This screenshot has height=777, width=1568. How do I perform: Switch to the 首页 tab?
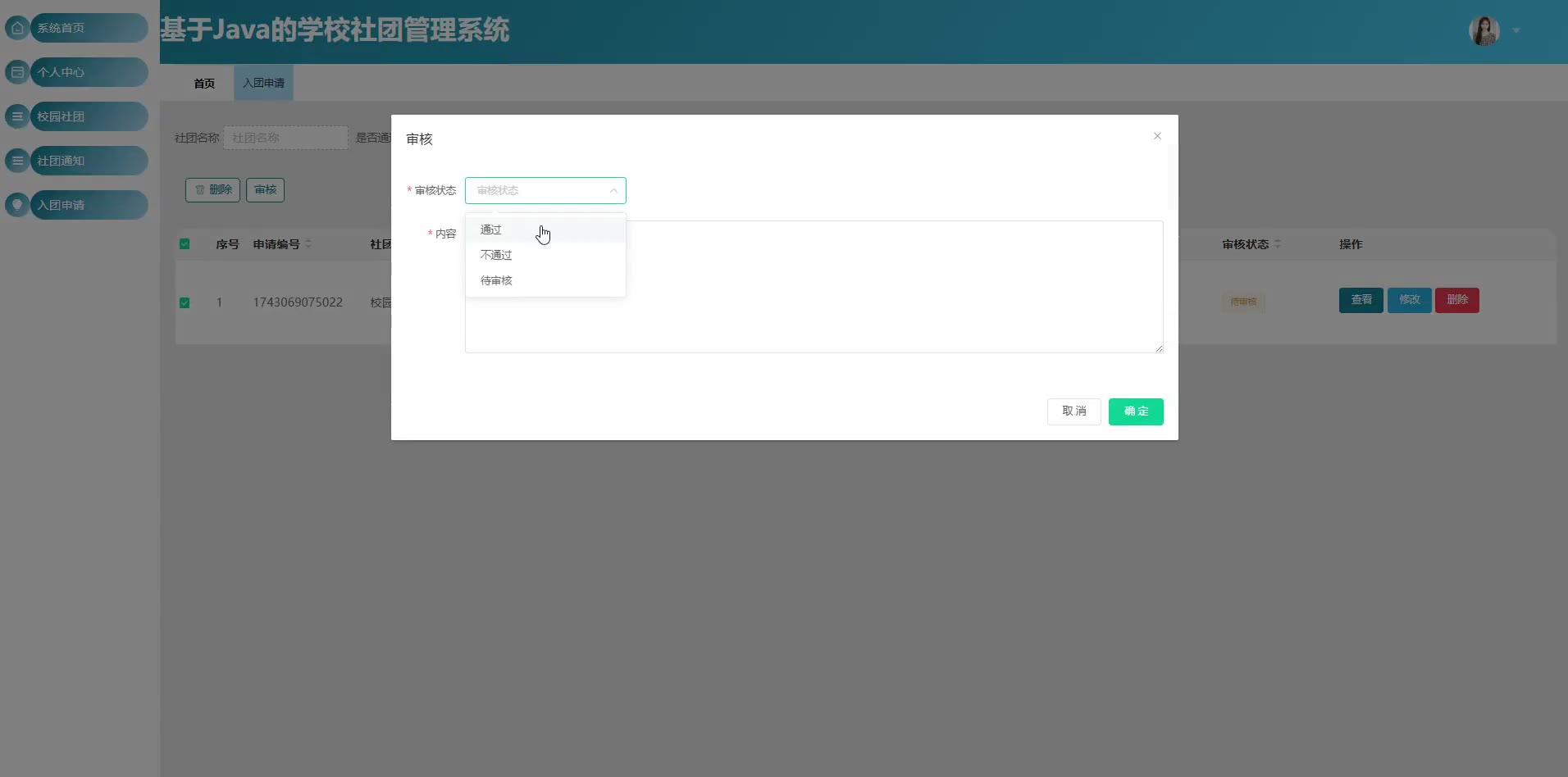204,84
